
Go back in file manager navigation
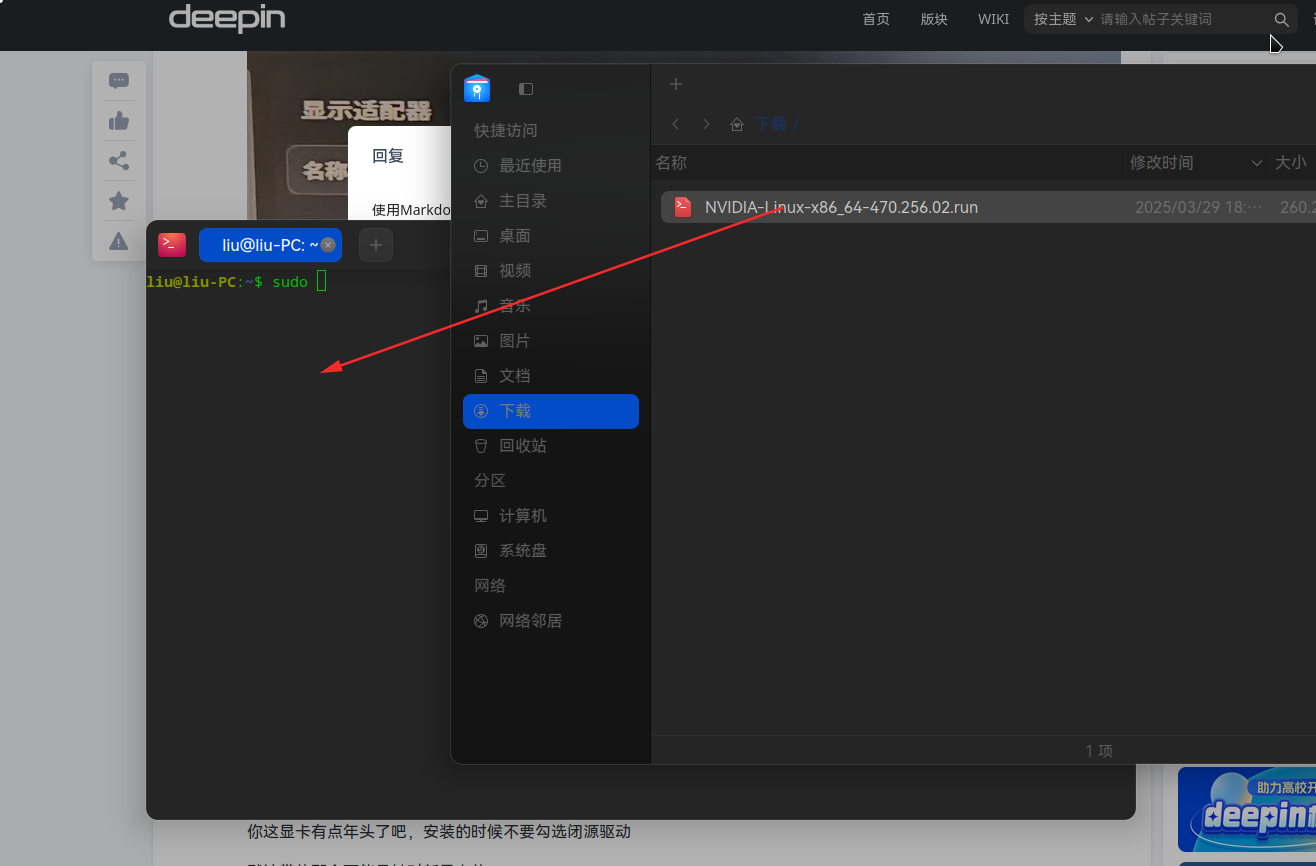676,124
